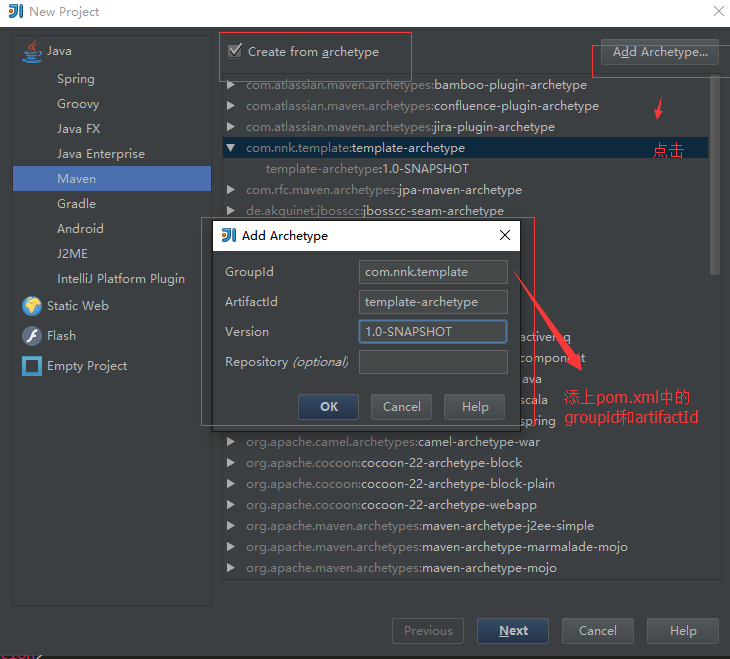
Task: Expand the camel-archetype-war node
Action: (x=230, y=442)
